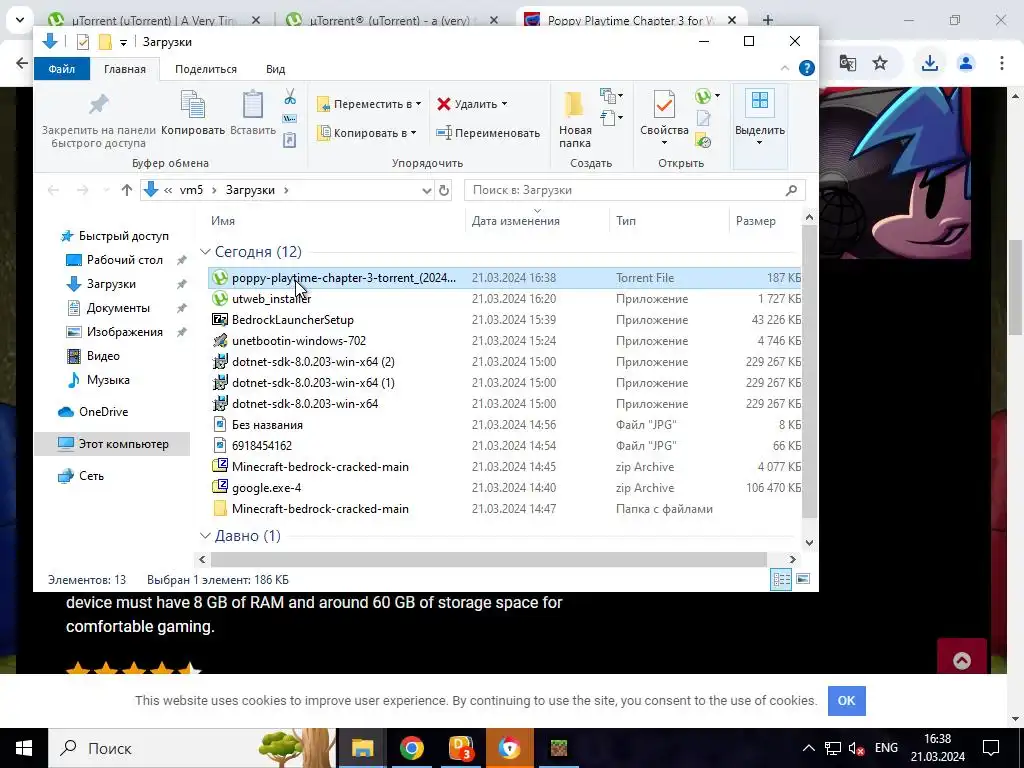This screenshot has width=1024, height=768.
Task: Click the Chrome translate page icon
Action: point(848,63)
